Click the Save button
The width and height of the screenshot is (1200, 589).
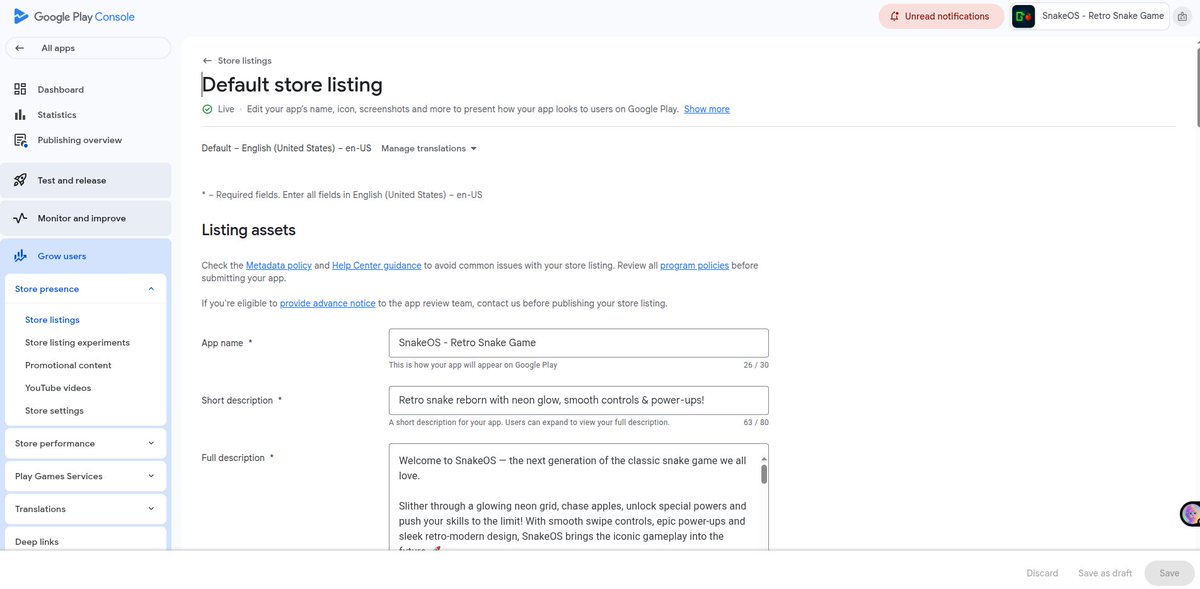pyautogui.click(x=1169, y=573)
